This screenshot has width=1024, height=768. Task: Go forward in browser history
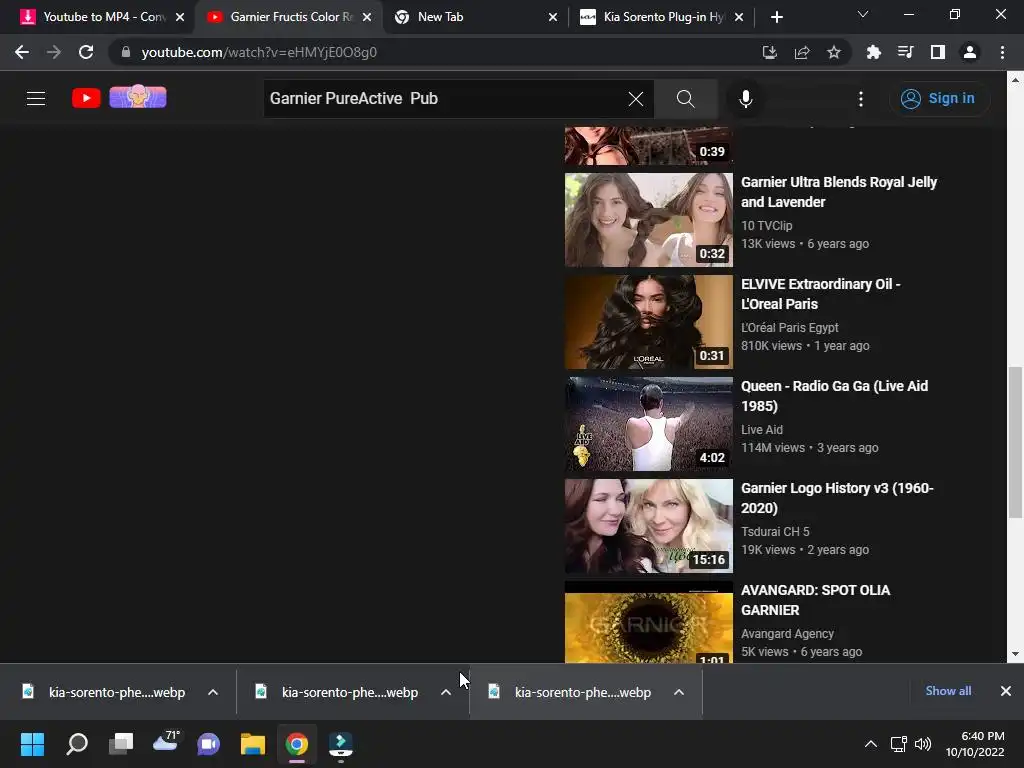pyautogui.click(x=54, y=52)
